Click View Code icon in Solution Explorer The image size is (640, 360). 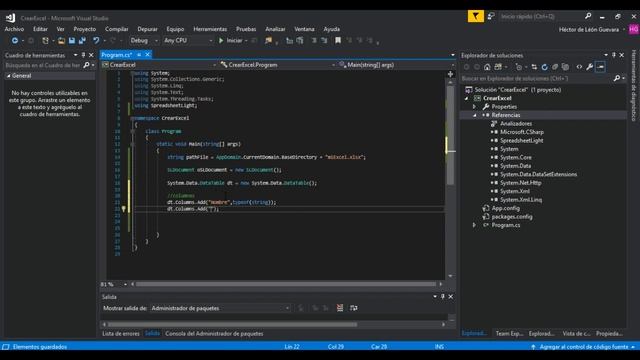(579, 67)
